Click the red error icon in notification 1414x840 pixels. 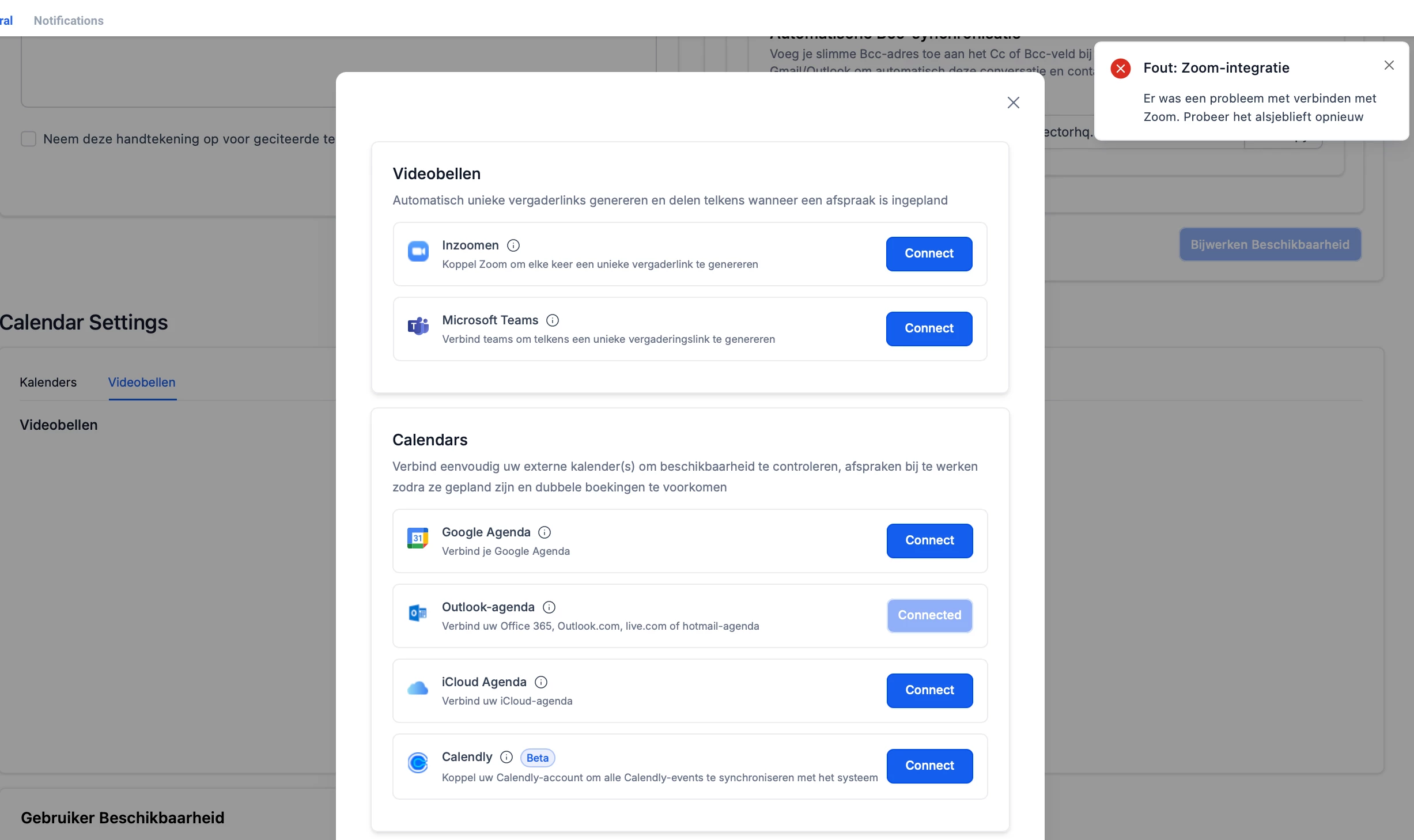coord(1121,69)
